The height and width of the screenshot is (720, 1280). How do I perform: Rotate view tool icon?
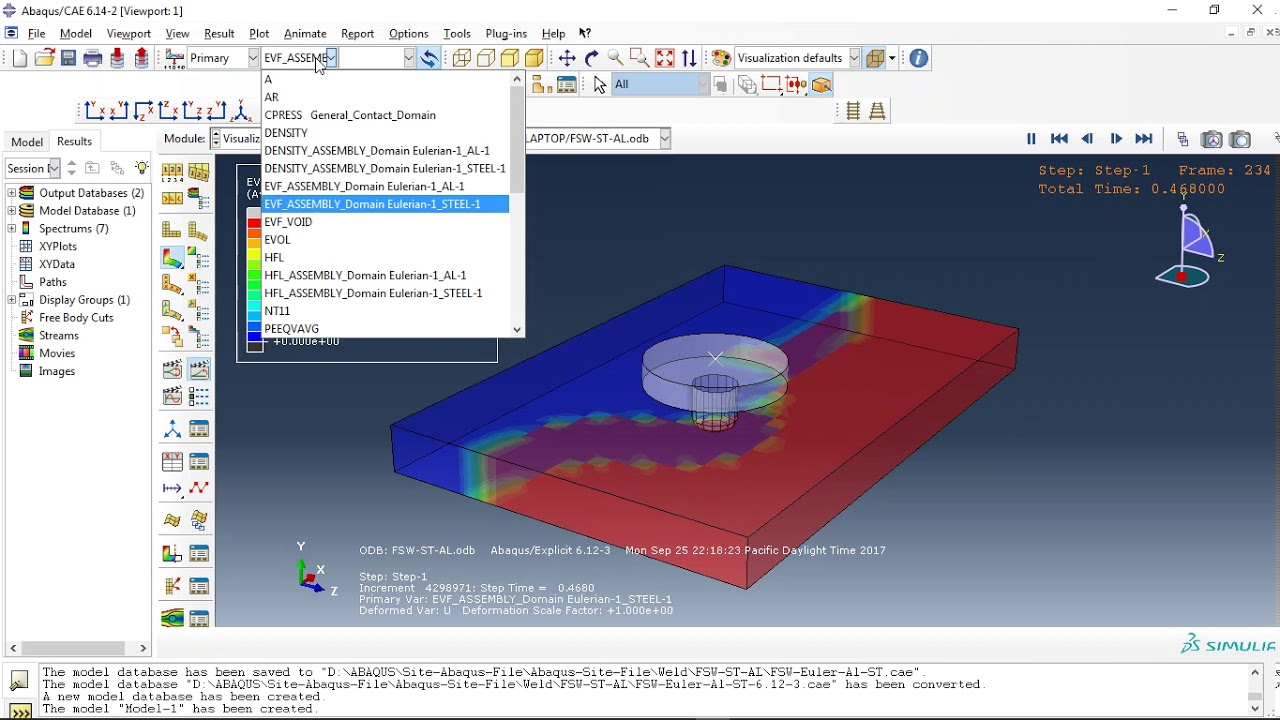(x=591, y=59)
